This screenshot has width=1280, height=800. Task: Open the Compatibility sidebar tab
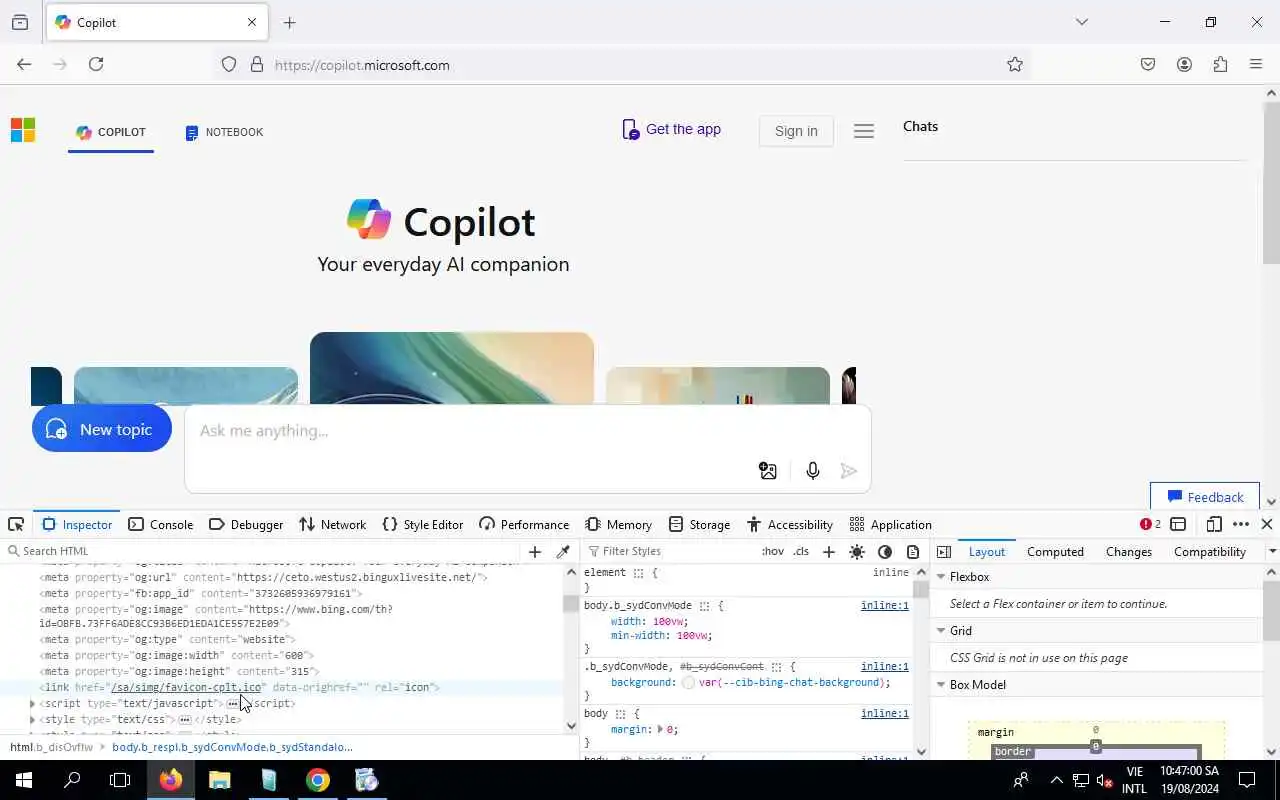tap(1209, 551)
